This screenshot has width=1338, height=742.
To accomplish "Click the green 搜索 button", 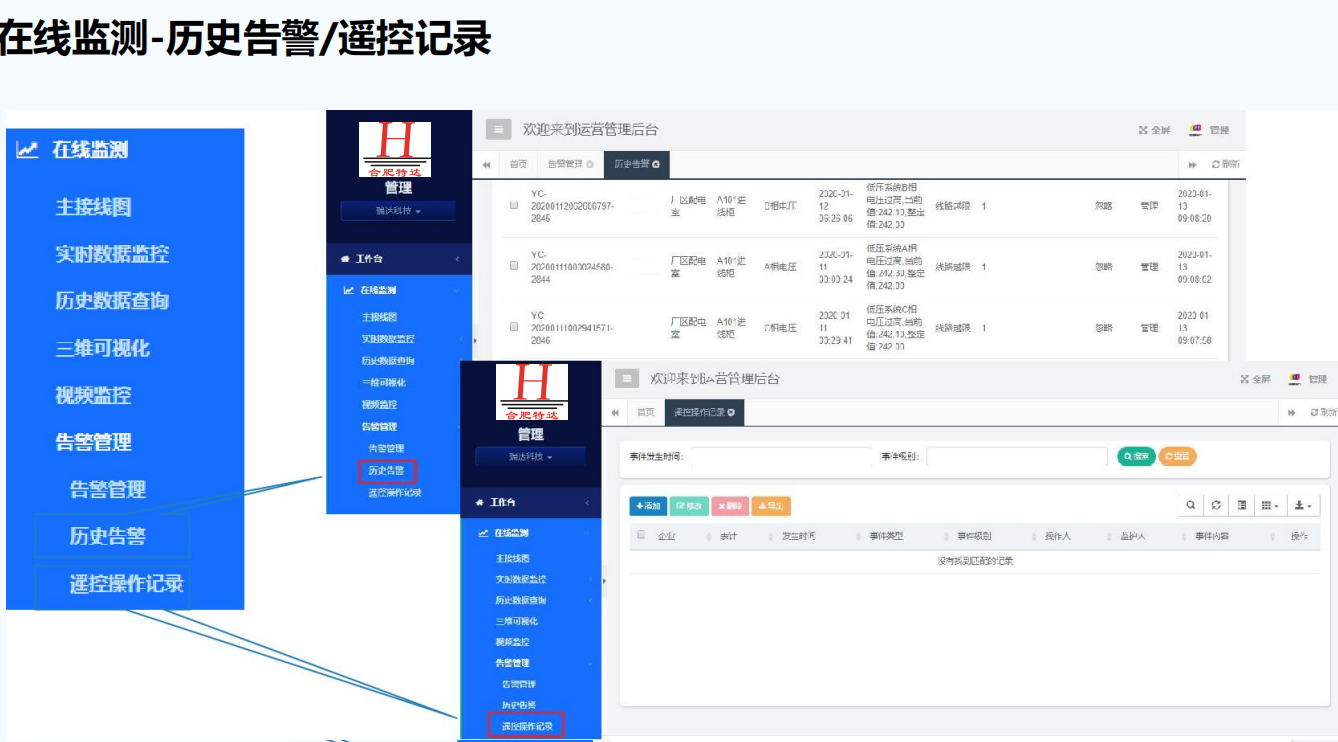I will [x=1135, y=456].
